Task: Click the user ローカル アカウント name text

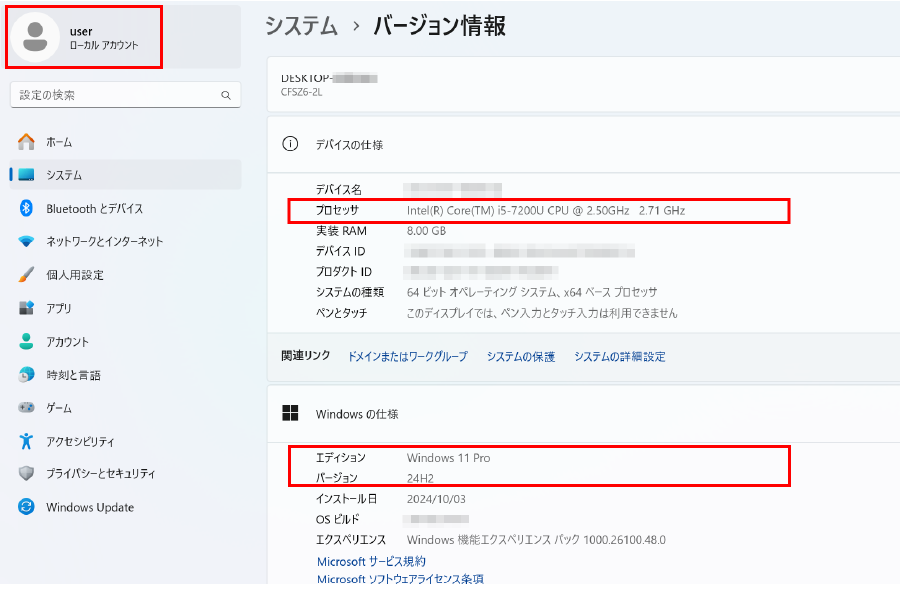Action: click(104, 38)
